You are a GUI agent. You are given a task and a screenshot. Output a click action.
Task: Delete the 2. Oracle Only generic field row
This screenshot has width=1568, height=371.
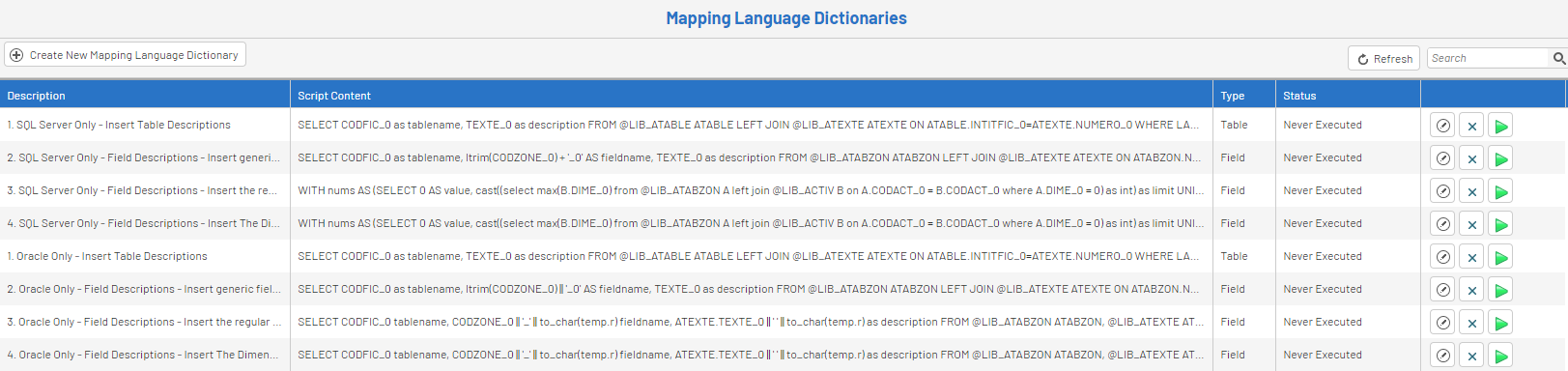(1471, 290)
